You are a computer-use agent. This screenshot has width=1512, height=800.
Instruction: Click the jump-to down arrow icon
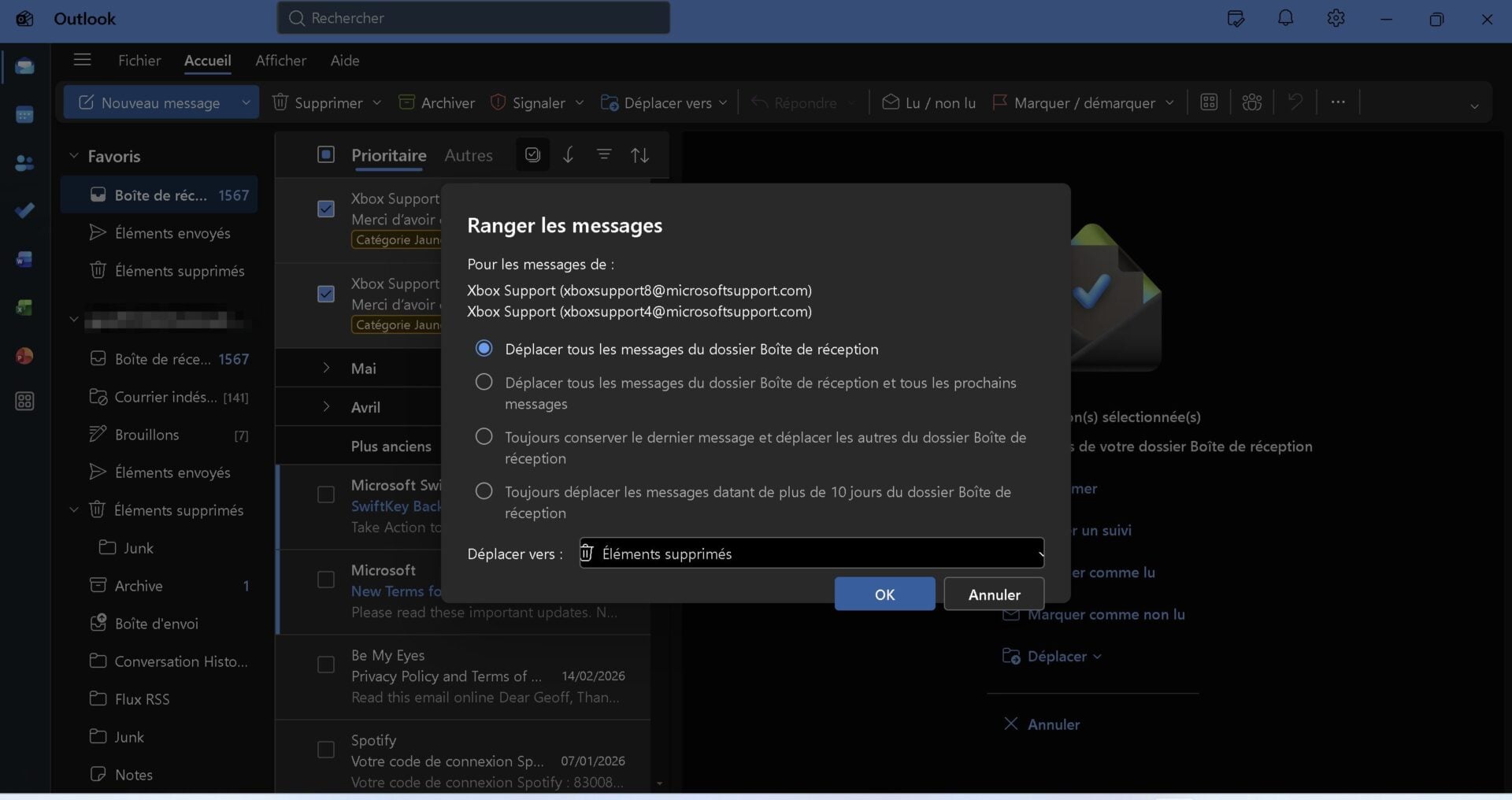pyautogui.click(x=568, y=155)
